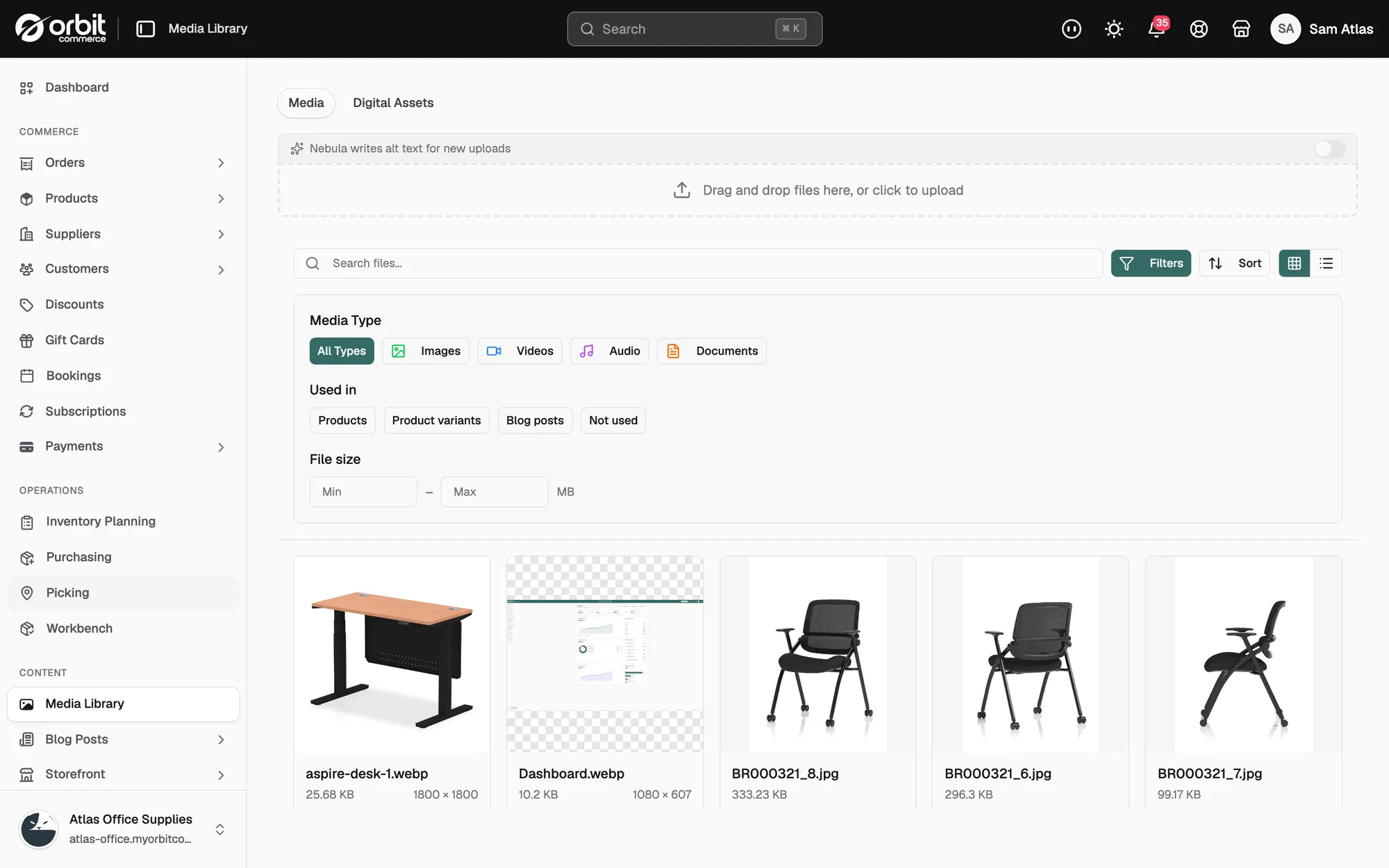Expand Suppliers submenu
This screenshot has width=1389, height=868.
tap(221, 235)
